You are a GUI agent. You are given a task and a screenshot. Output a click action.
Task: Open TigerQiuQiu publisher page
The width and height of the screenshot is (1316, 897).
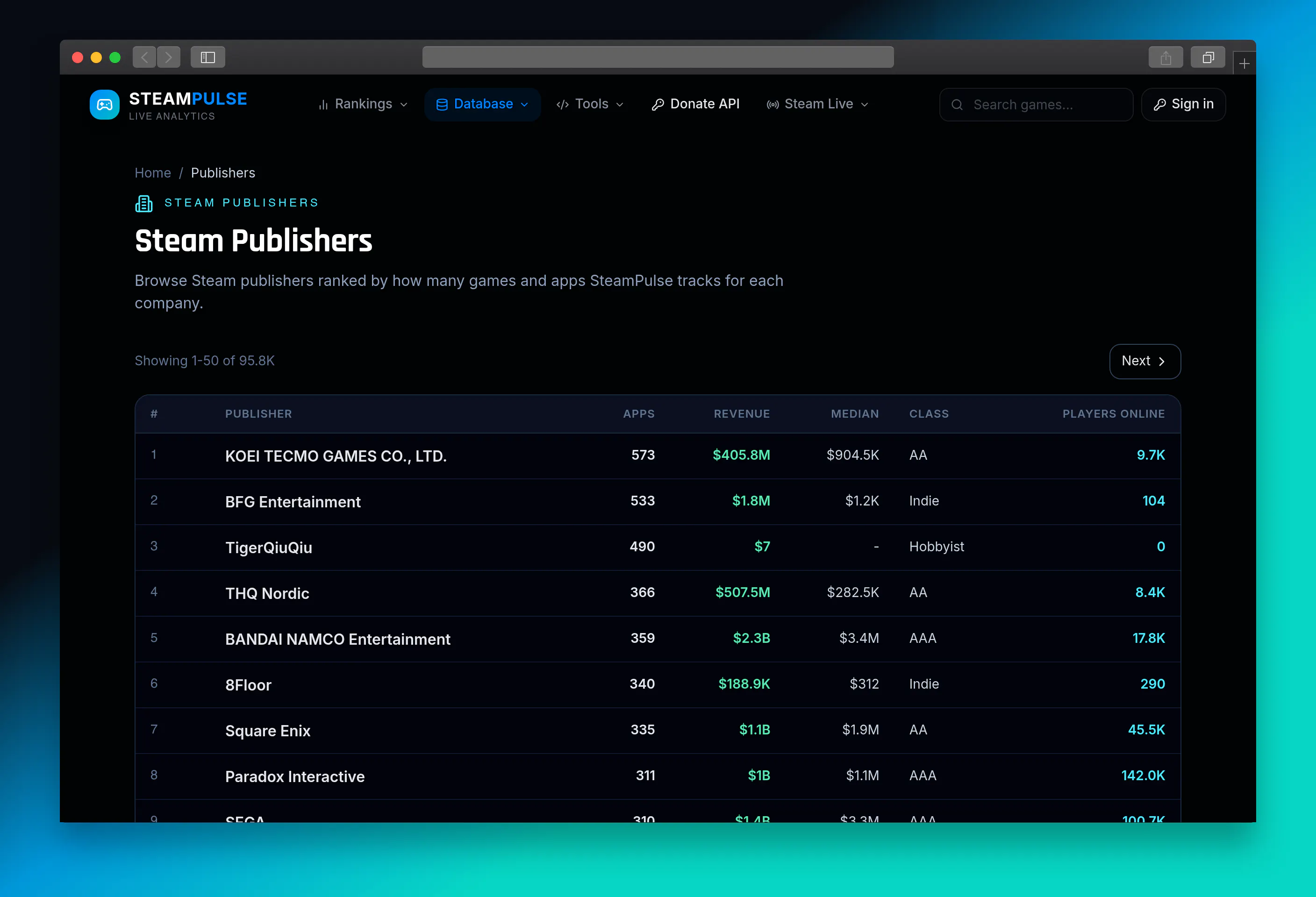click(268, 548)
